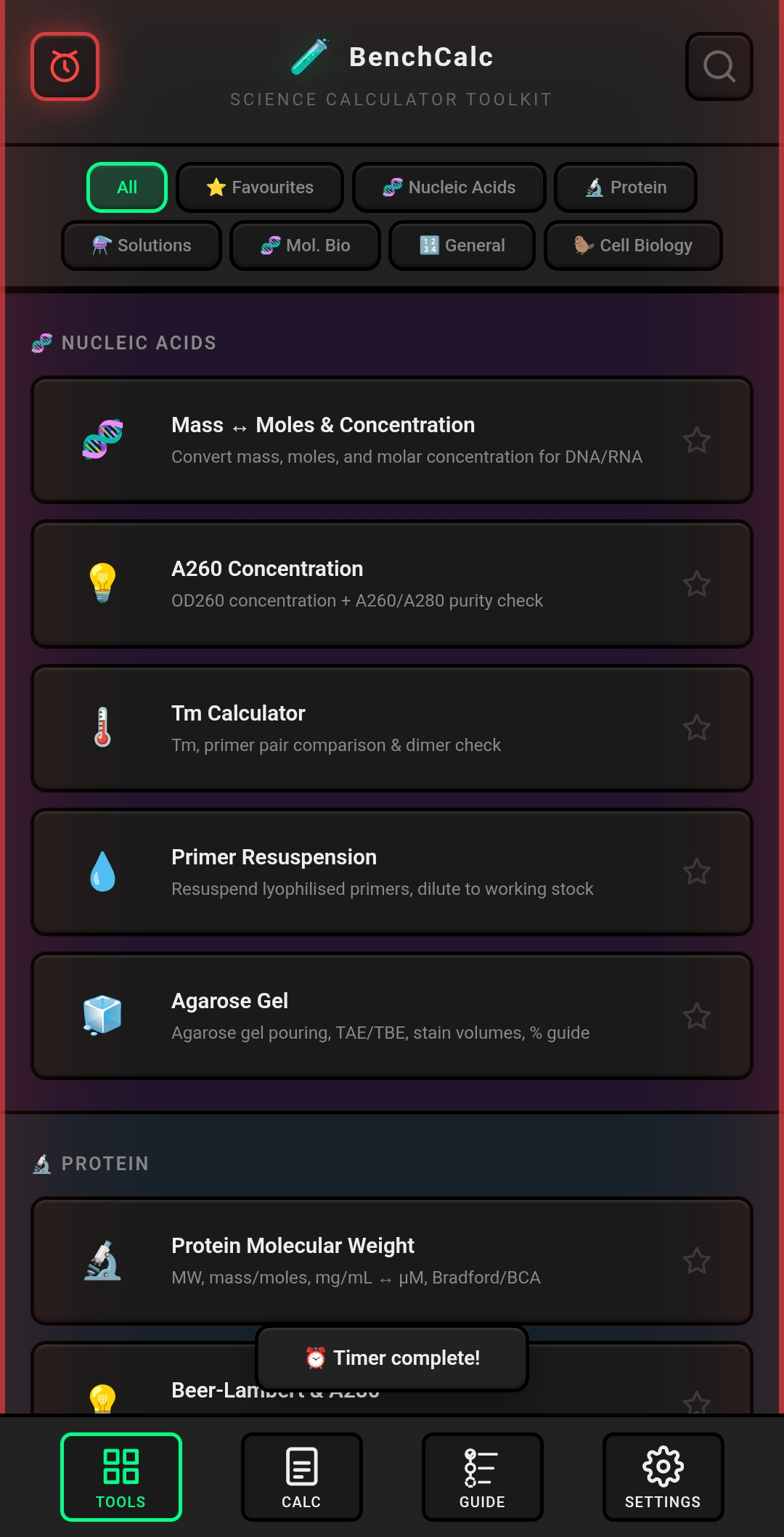The image size is (784, 1537).
Task: Open the SETTINGS gear tab
Action: pos(663,1476)
